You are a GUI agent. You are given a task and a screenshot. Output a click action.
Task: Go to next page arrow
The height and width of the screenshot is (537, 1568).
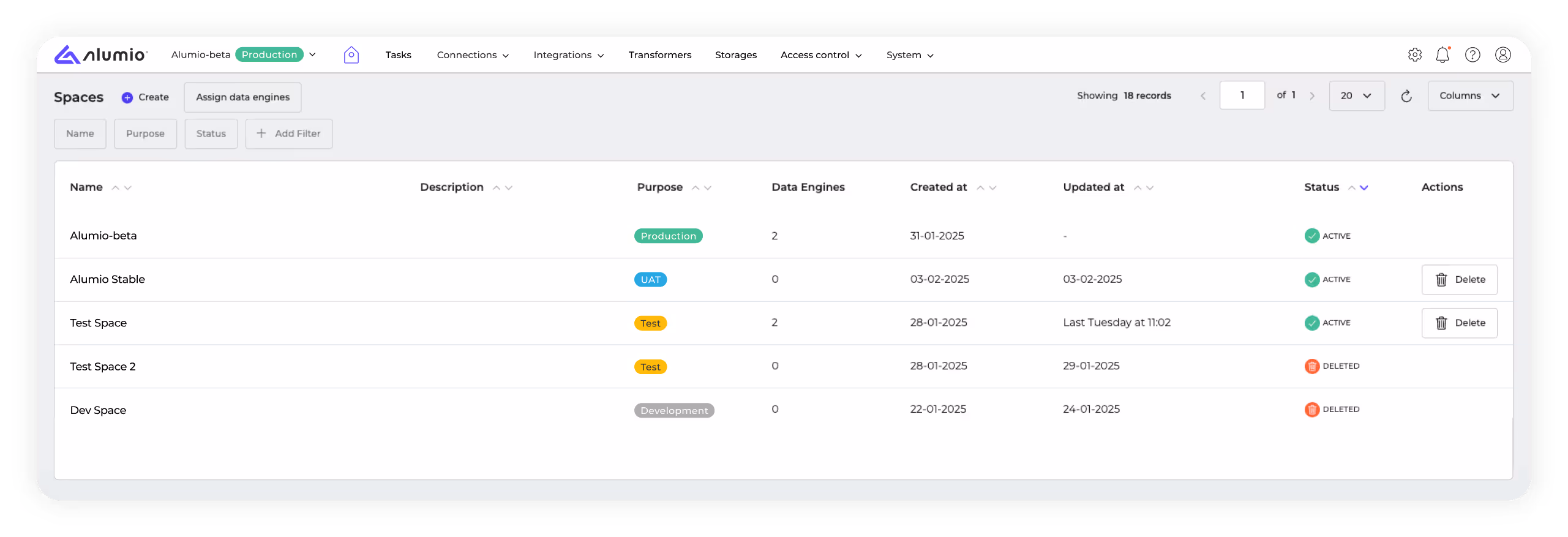(1312, 96)
